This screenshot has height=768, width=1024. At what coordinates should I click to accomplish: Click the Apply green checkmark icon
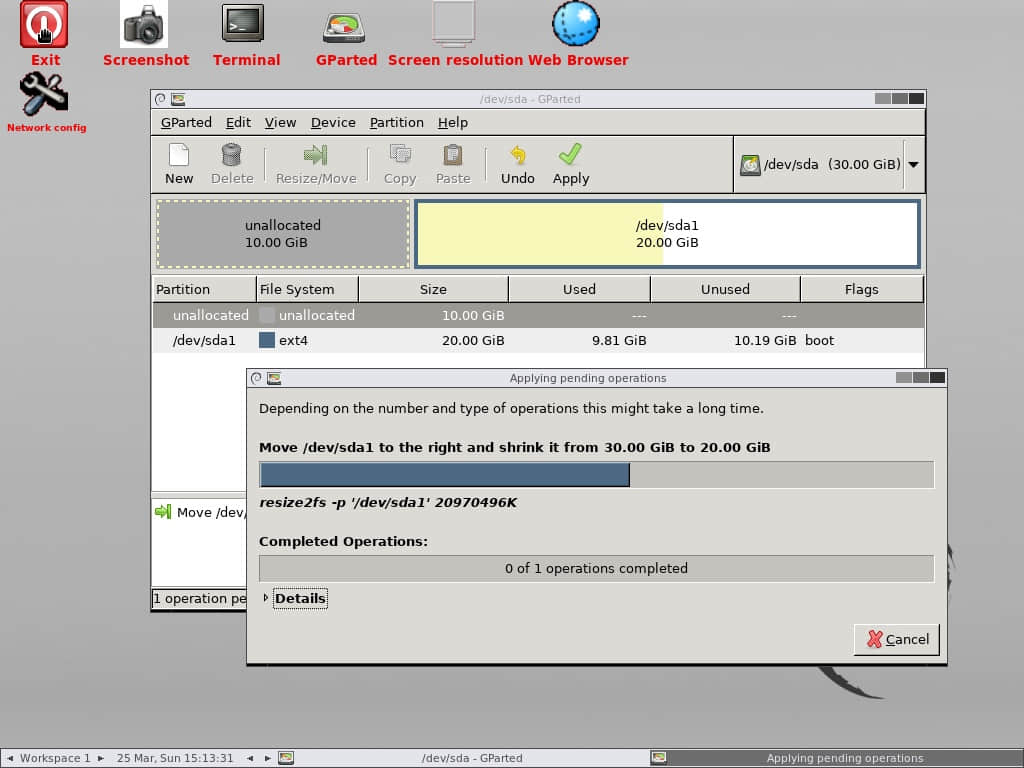click(570, 155)
